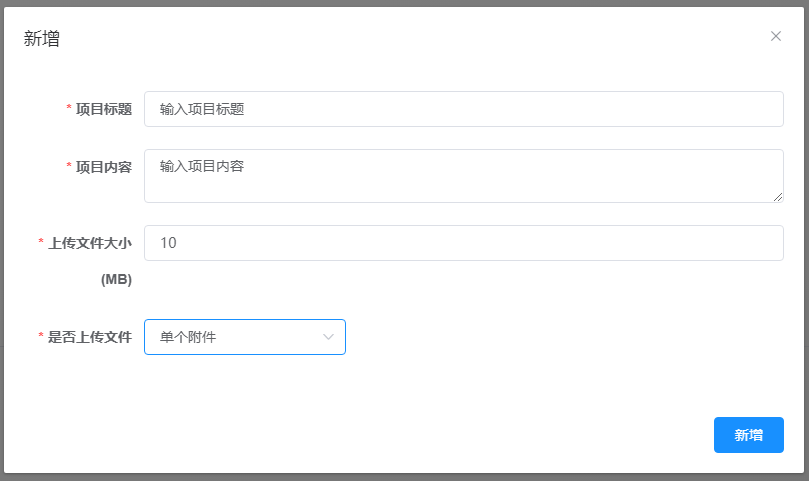Click the gray backdrop outside the dialog
Image resolution: width=809 pixels, height=481 pixels.
pos(400,477)
